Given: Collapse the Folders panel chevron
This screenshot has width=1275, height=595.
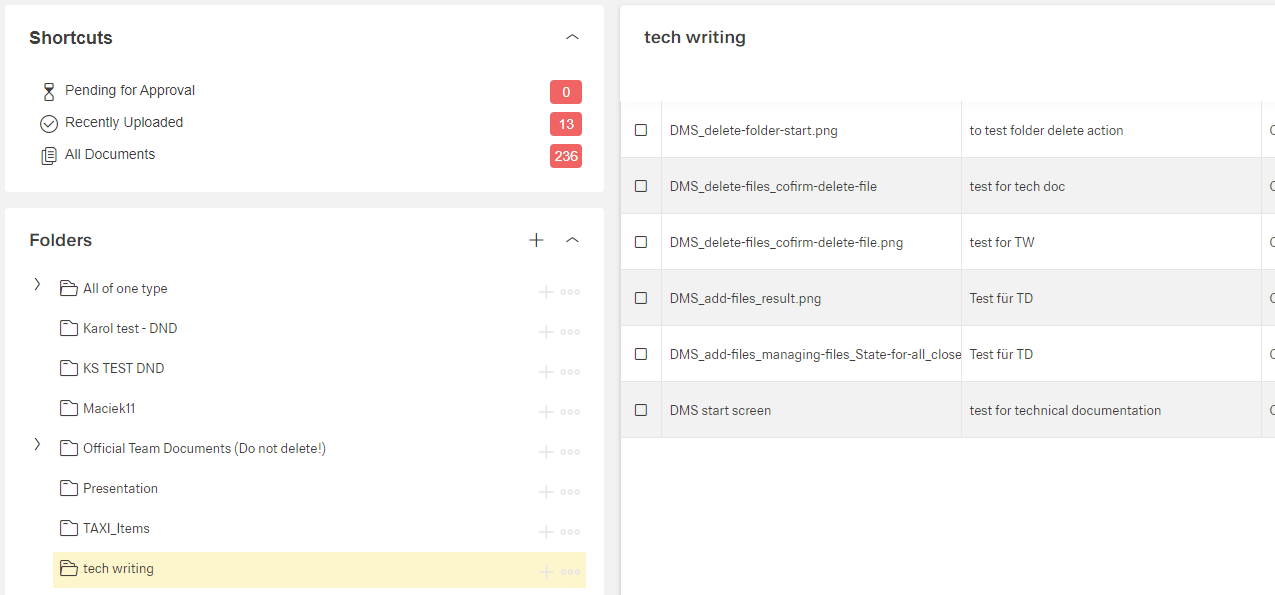Looking at the screenshot, I should tap(572, 240).
